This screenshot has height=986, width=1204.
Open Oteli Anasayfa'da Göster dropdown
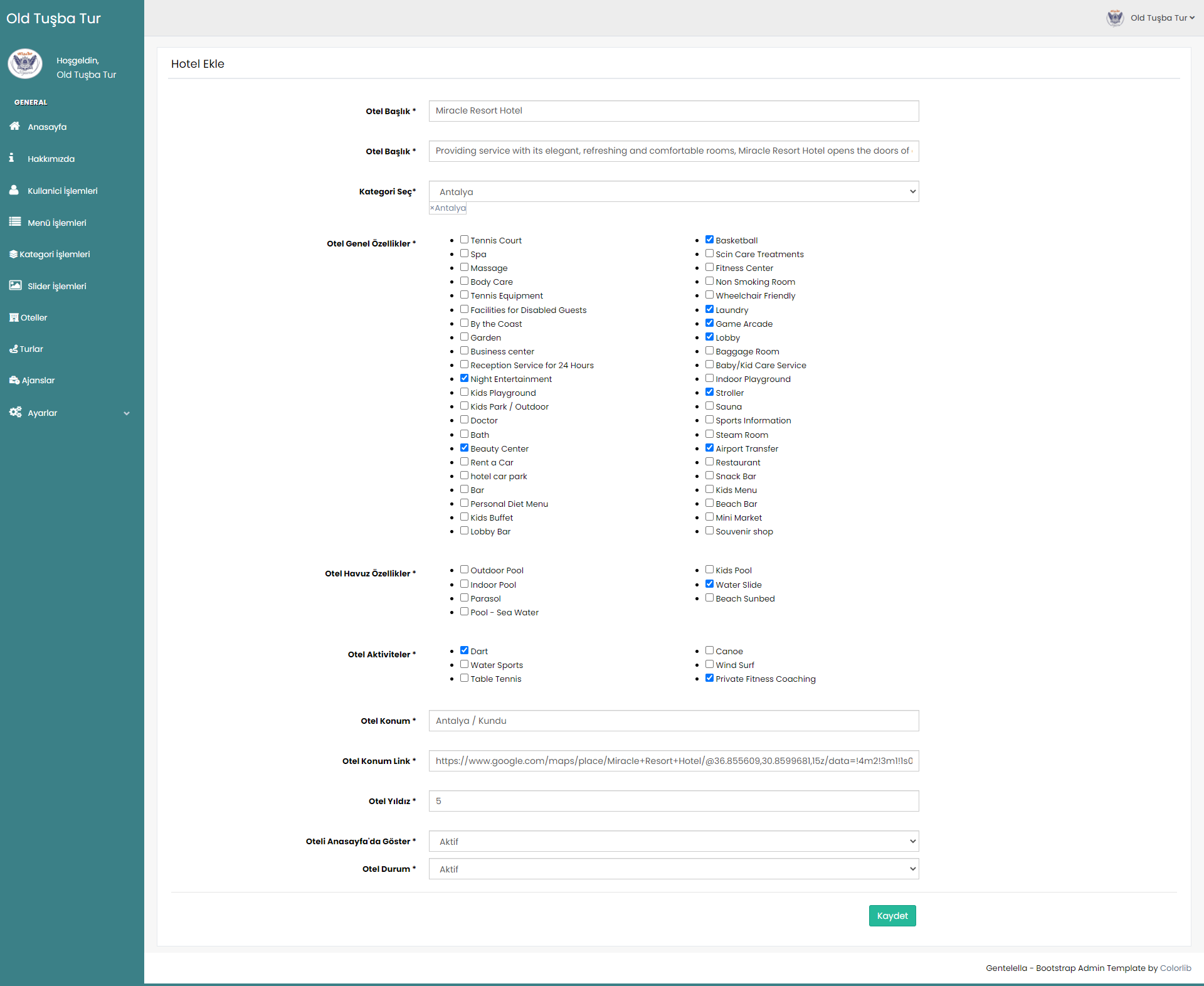pyautogui.click(x=673, y=841)
